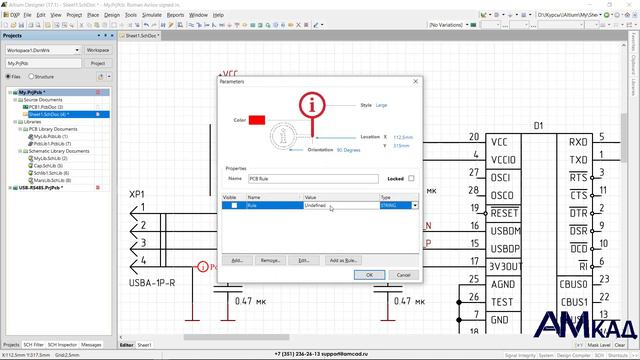Screen dimensions: 640x360
Task: Open the No Variations dropdown
Action: pos(467,25)
